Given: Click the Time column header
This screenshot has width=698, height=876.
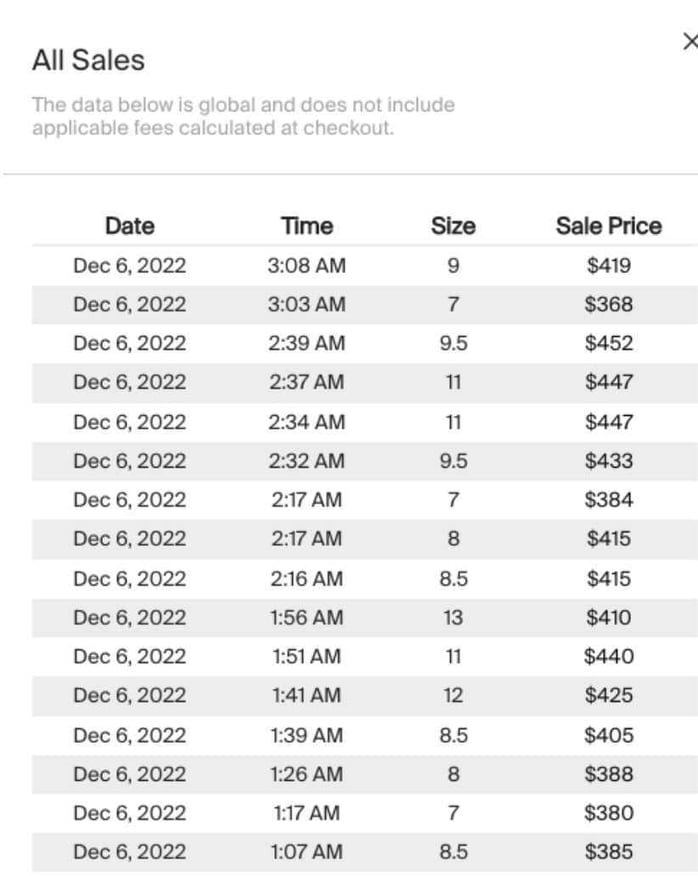Looking at the screenshot, I should 305,226.
